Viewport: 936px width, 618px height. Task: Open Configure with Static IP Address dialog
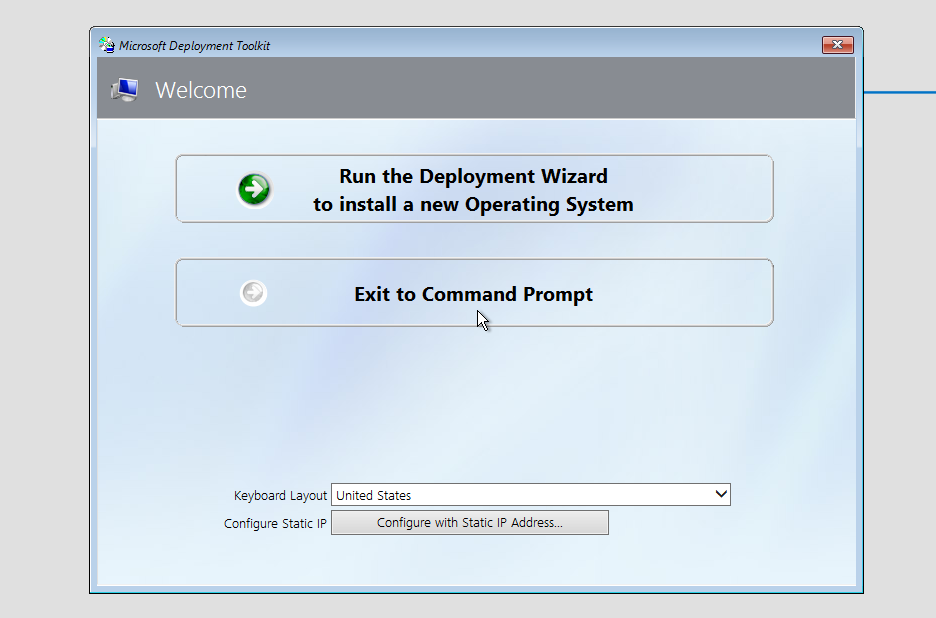[x=470, y=522]
